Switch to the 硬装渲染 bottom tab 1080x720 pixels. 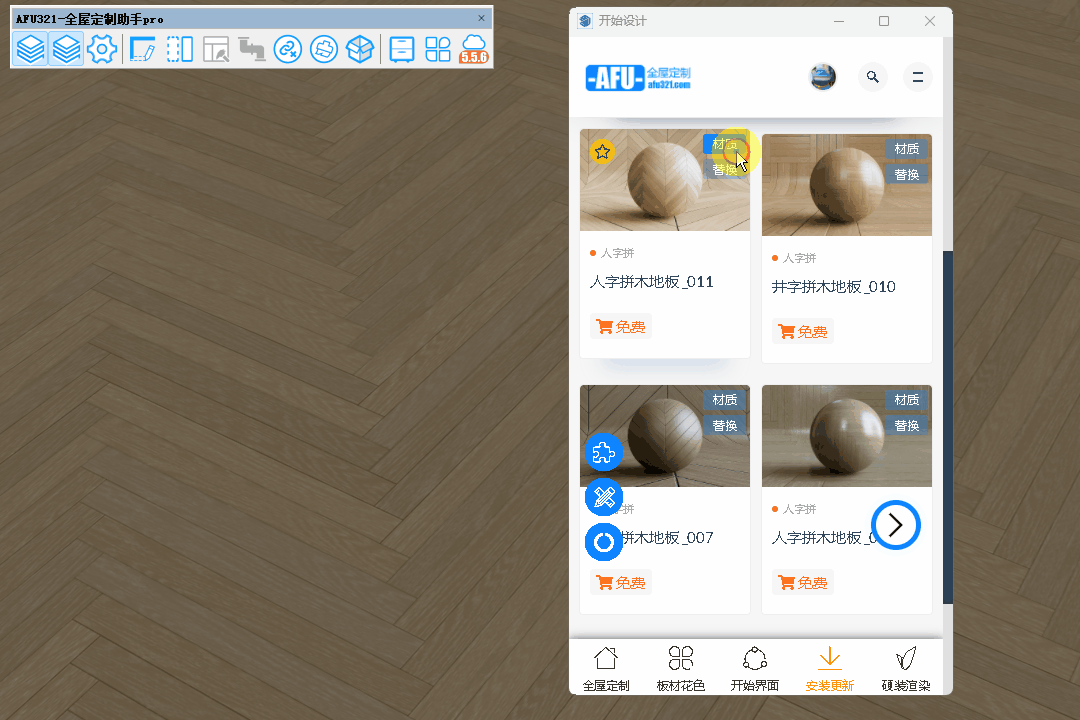pos(906,668)
